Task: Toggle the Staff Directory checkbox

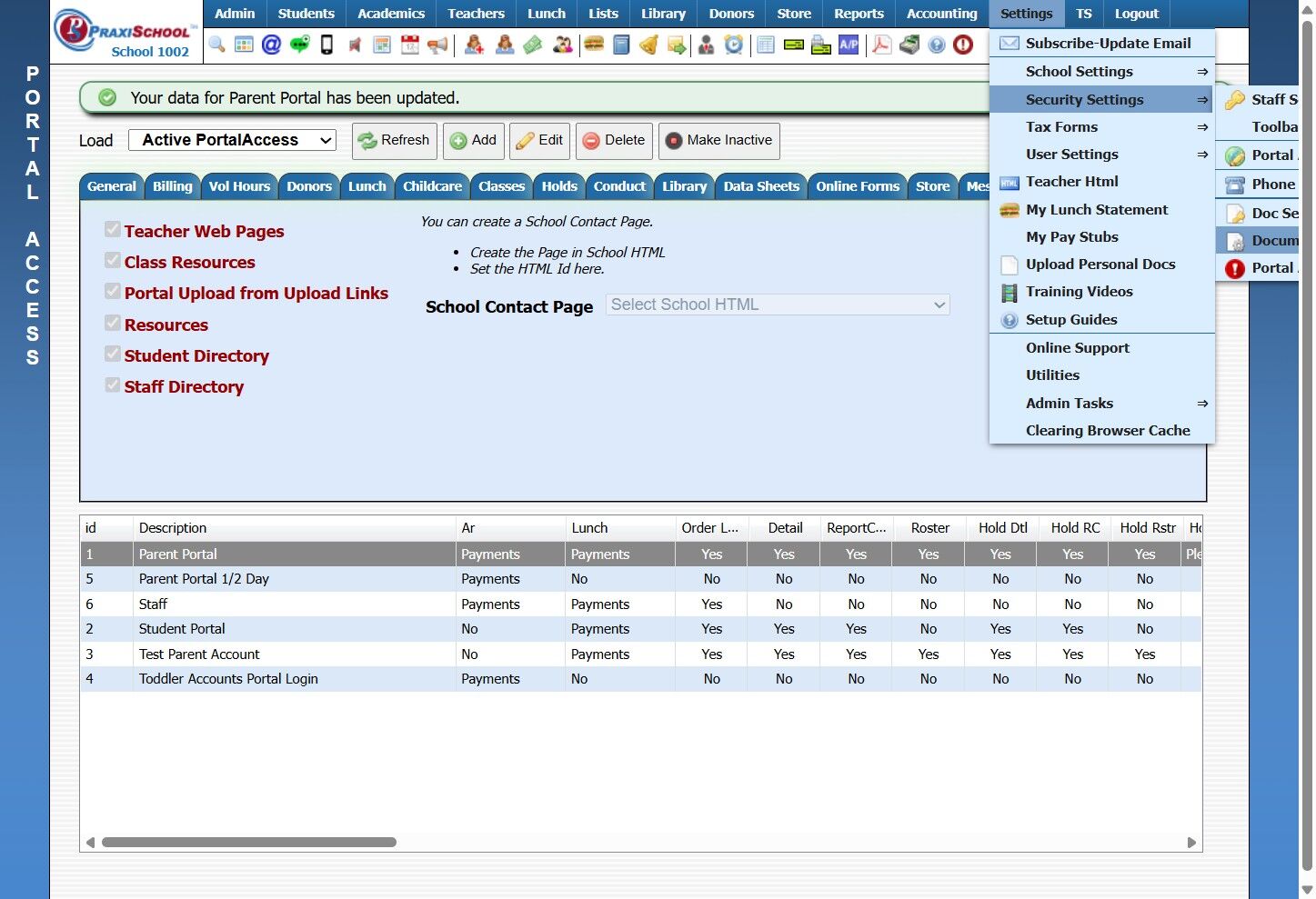Action: pyautogui.click(x=113, y=385)
